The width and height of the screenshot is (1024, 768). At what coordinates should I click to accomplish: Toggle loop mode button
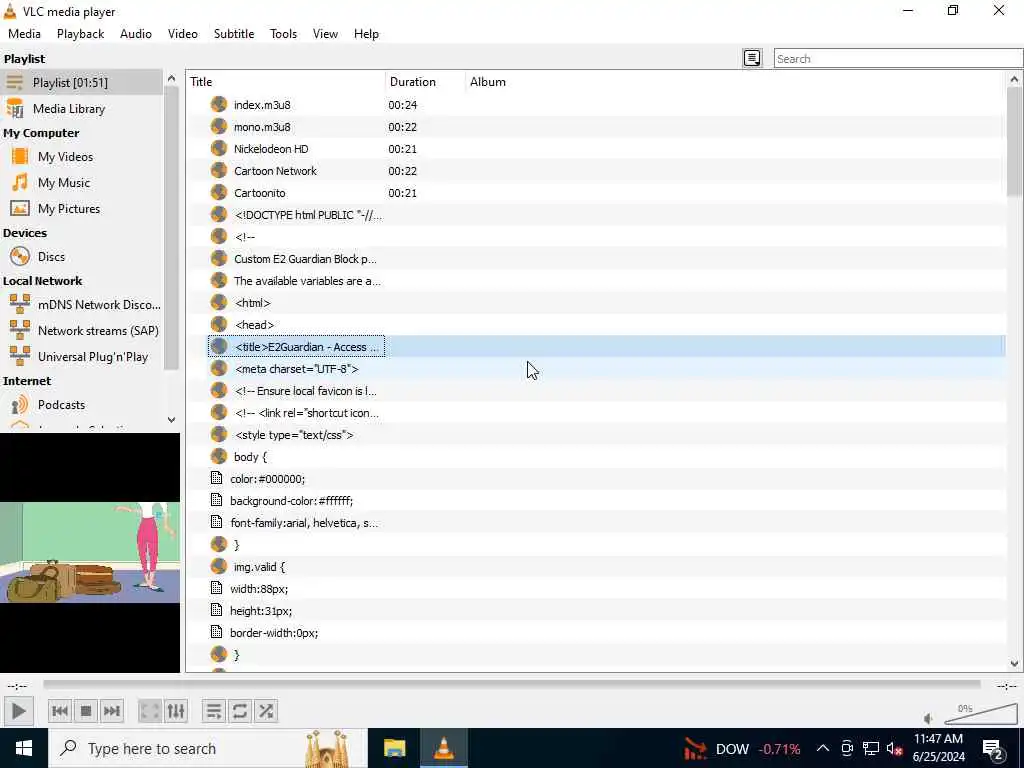pos(240,711)
